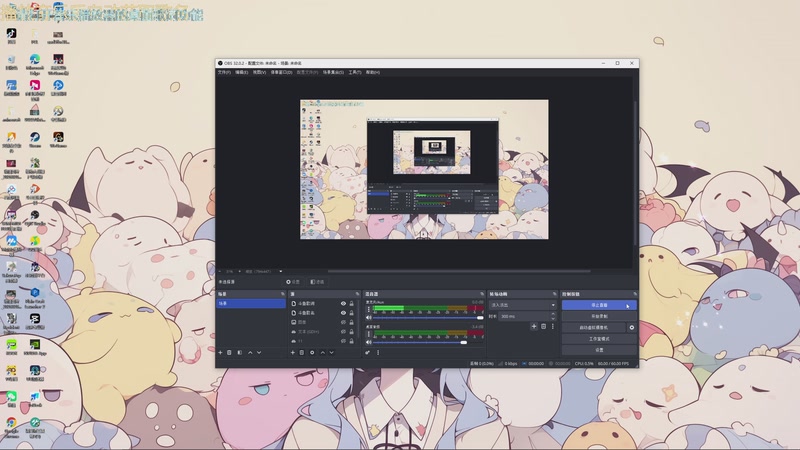Open the 文件(F) menu
The width and height of the screenshot is (800, 450).
coord(224,72)
